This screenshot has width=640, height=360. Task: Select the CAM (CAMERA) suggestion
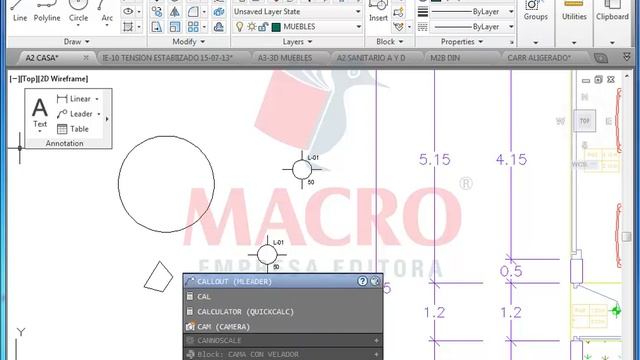click(x=283, y=327)
